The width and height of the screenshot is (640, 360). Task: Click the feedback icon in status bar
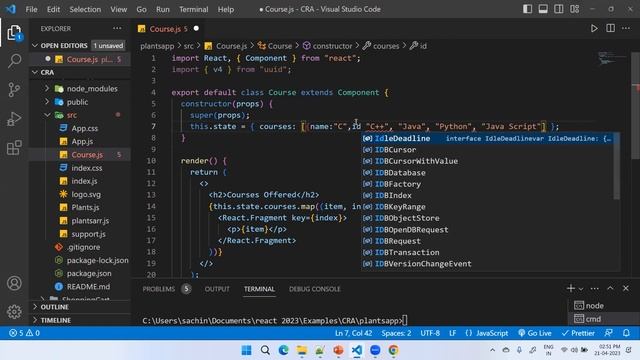click(x=609, y=333)
